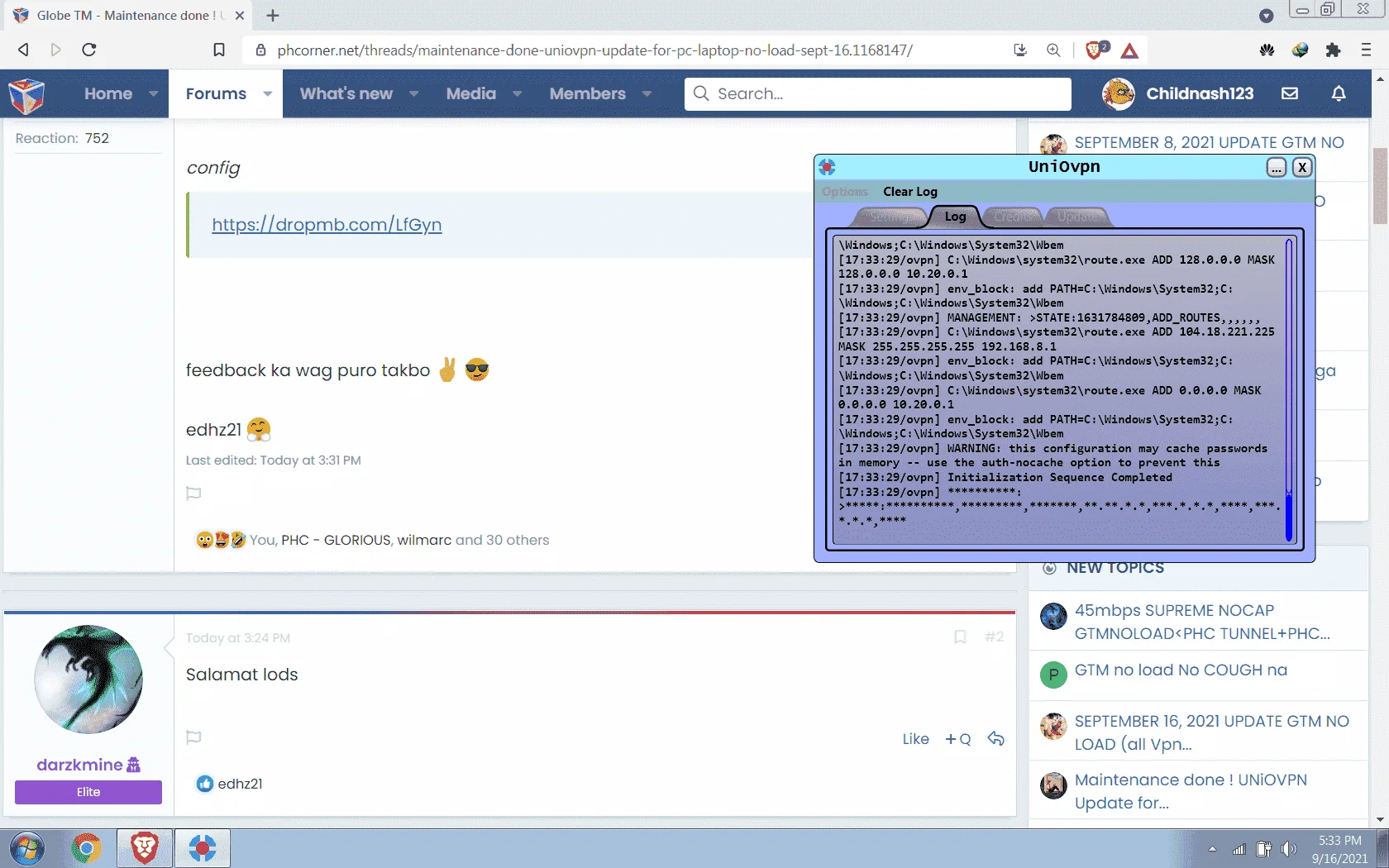Open the Huawei extension icon
Viewport: 1389px width, 868px height.
(x=1267, y=50)
